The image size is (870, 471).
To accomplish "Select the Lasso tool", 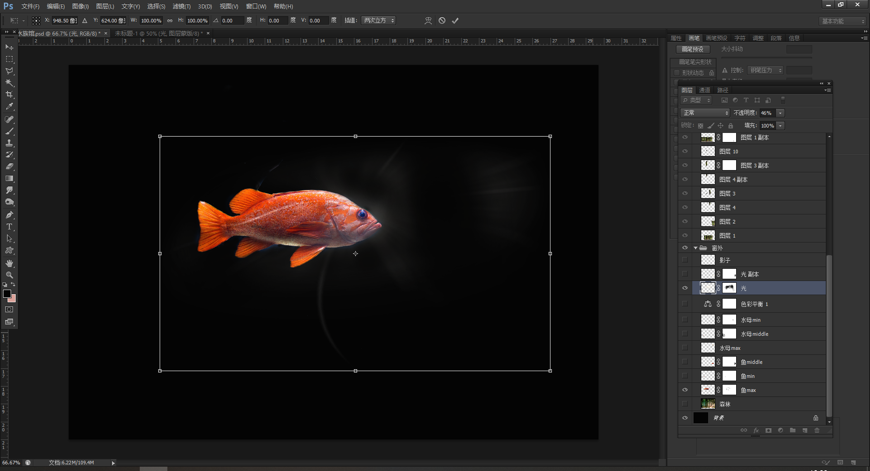I will [x=9, y=71].
